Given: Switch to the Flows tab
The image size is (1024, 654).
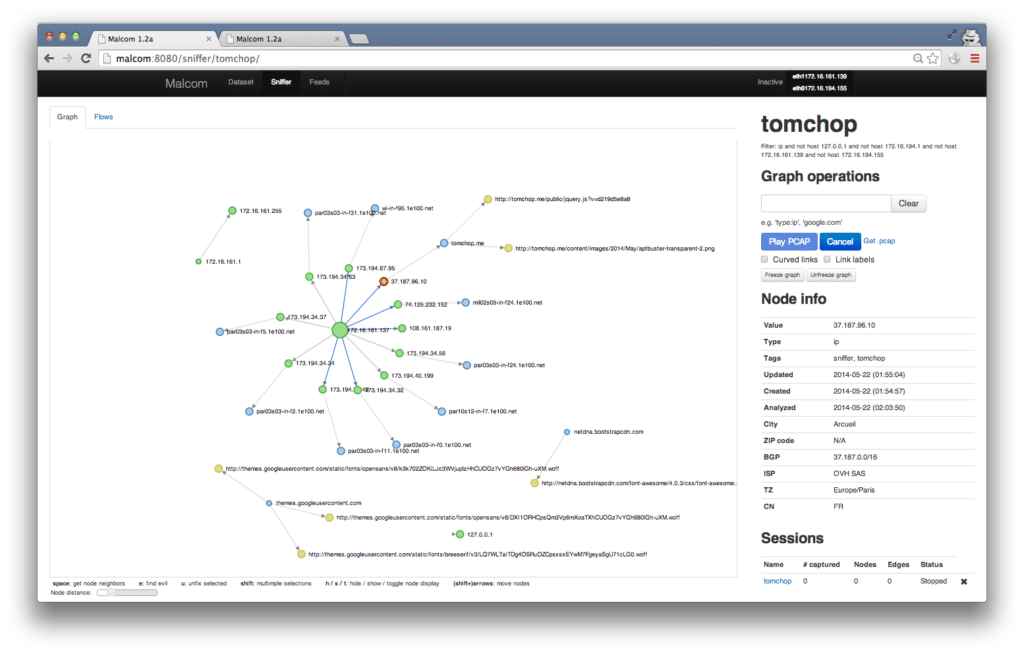Looking at the screenshot, I should pyautogui.click(x=103, y=116).
